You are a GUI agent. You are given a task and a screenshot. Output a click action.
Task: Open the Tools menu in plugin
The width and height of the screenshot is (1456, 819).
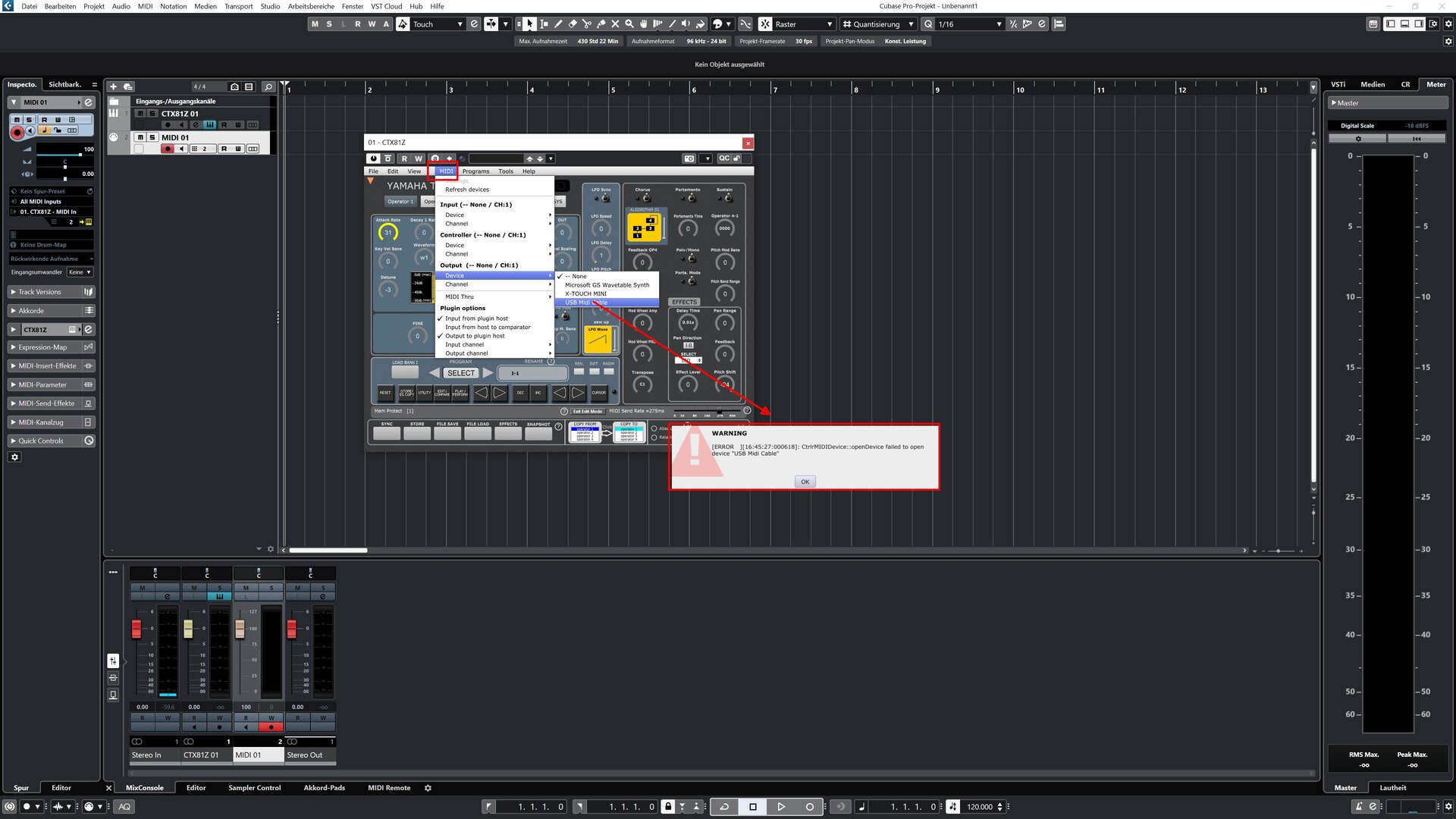click(505, 171)
